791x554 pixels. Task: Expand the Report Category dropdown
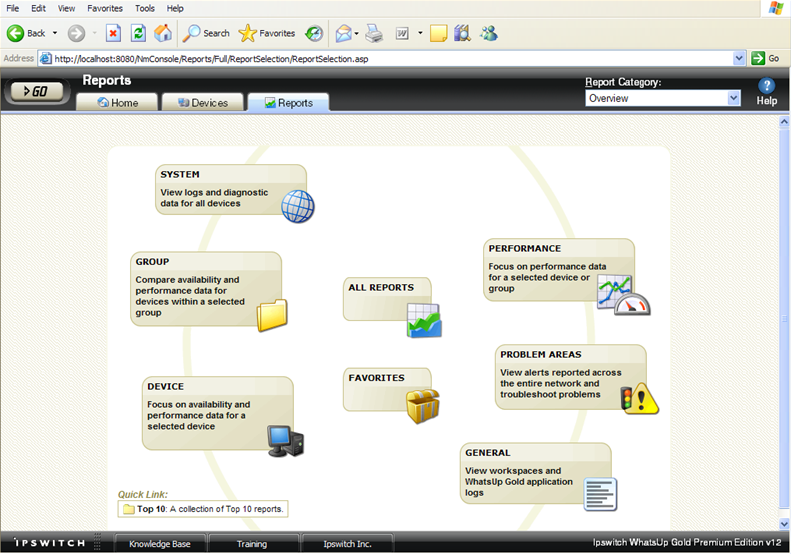pos(733,99)
